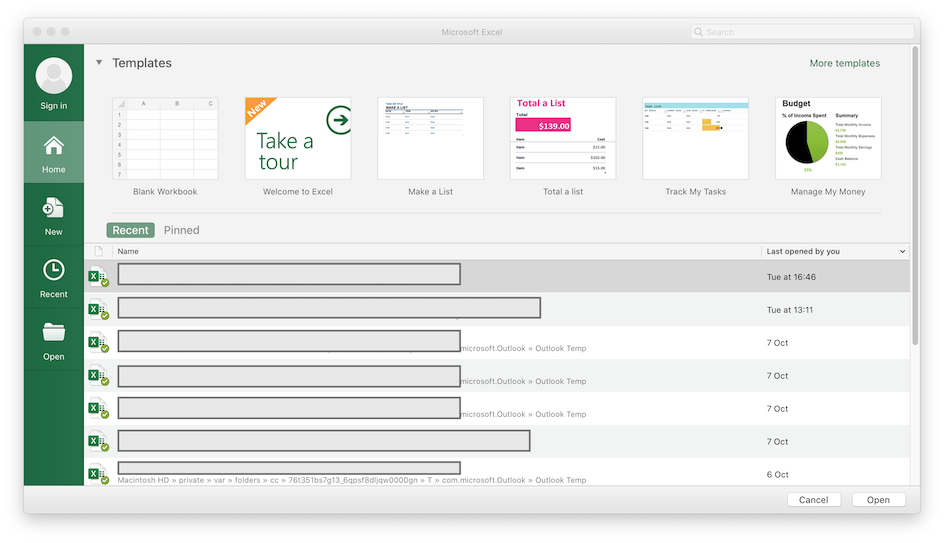This screenshot has height=543, width=944.
Task: Select the file row opened Tue at 13:11
Action: tap(497, 309)
